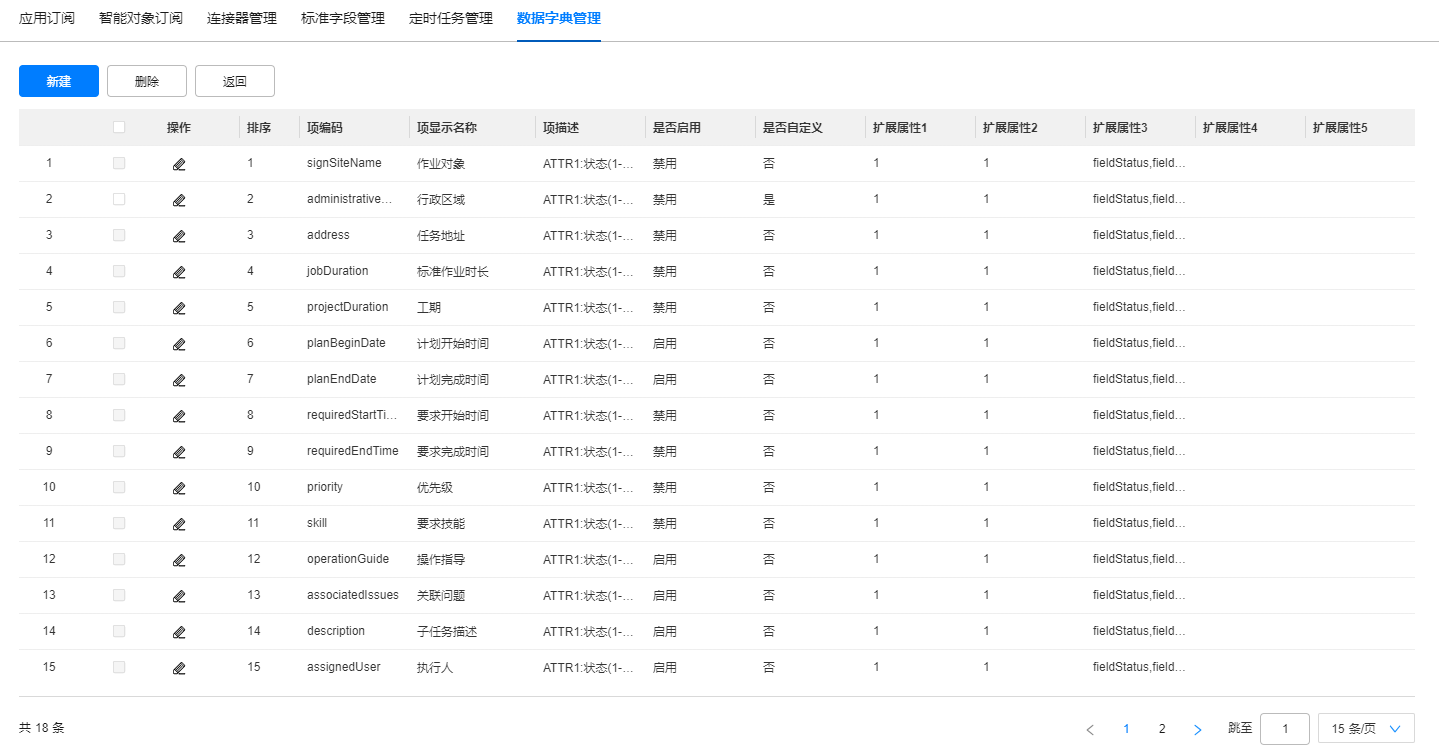The image size is (1439, 754).
Task: Select the planEndDate row checkbox
Action: coord(119,379)
